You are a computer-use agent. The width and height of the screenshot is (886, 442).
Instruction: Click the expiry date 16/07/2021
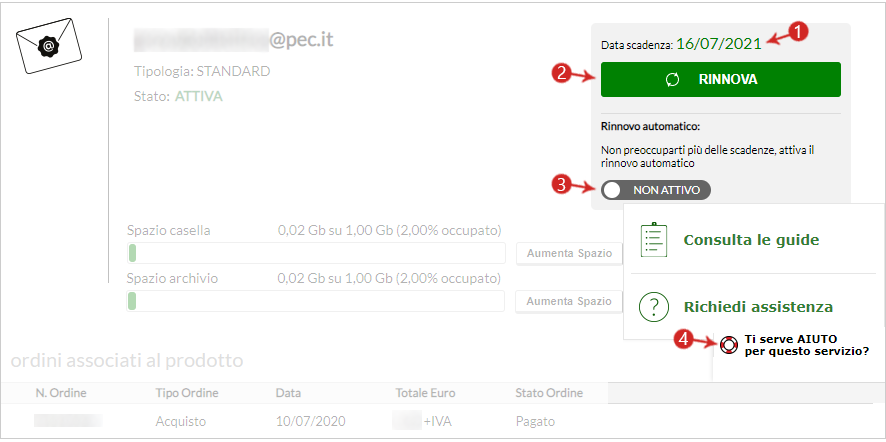[x=719, y=44]
